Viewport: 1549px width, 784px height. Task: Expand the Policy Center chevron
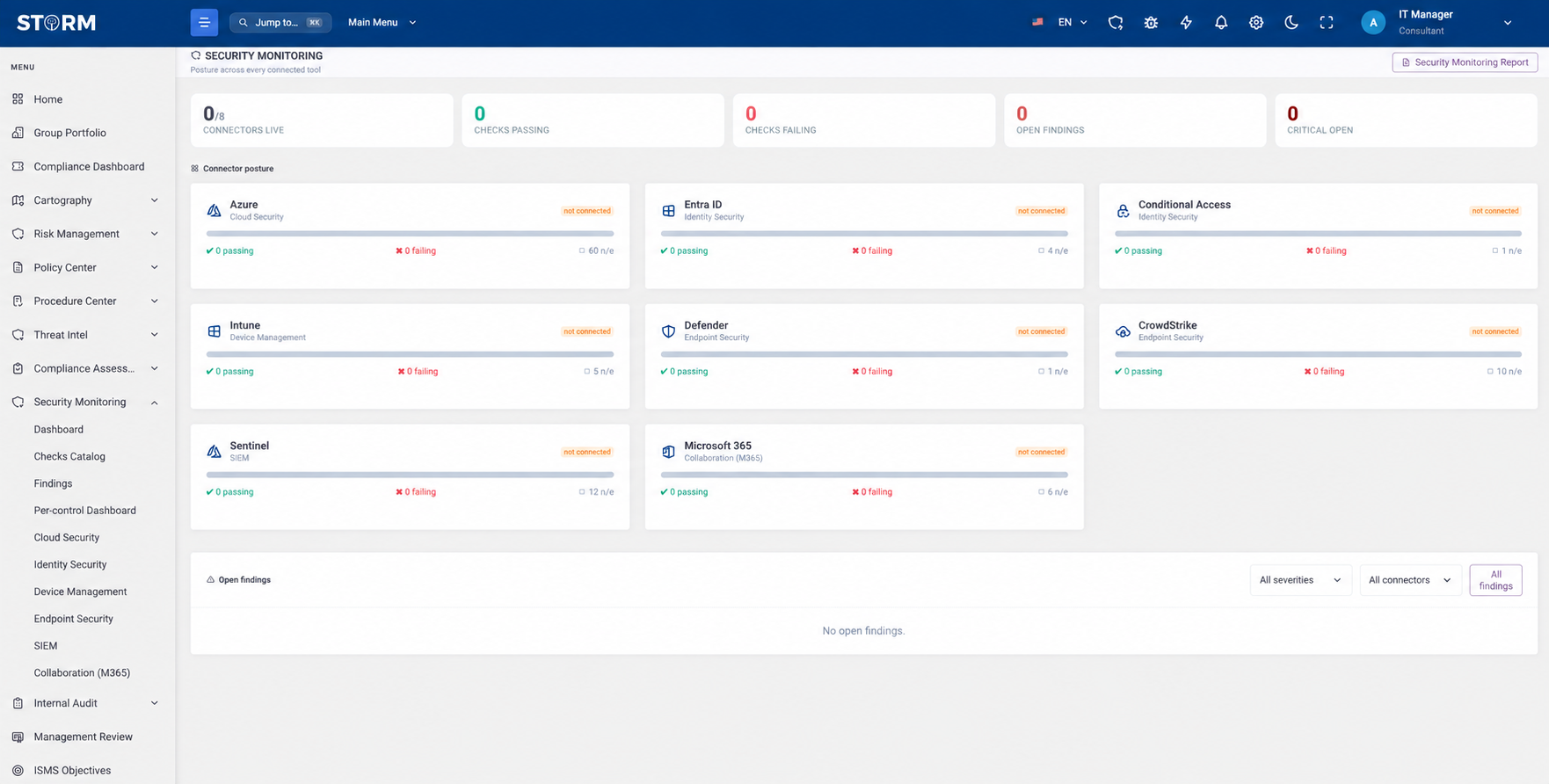point(155,267)
